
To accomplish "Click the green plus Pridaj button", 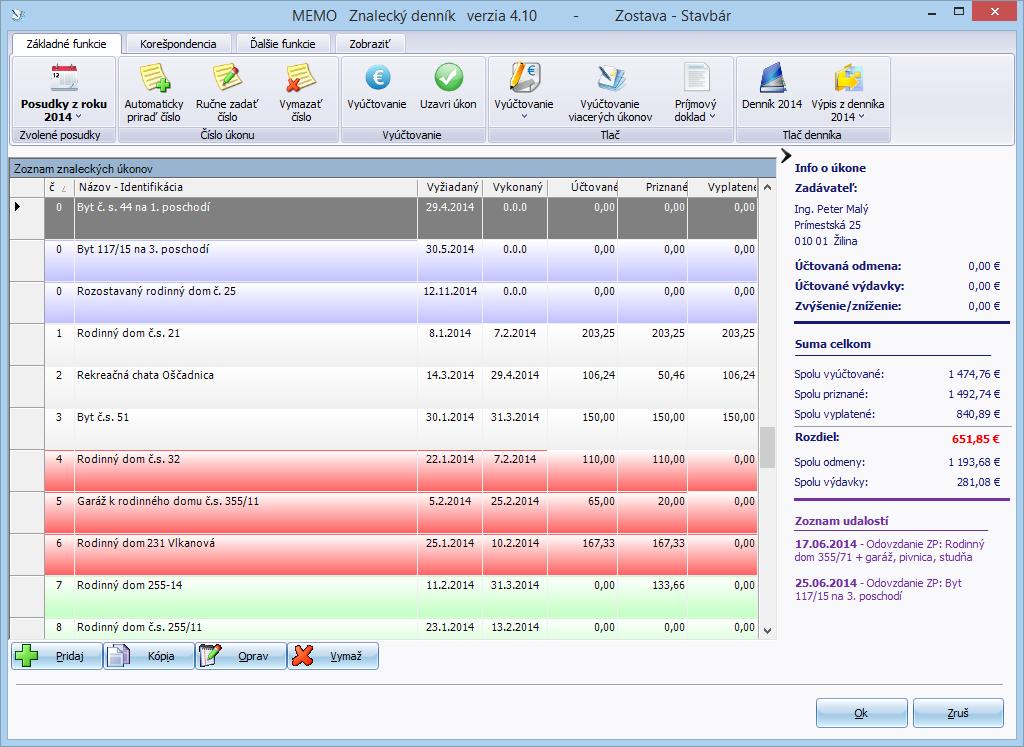I will (x=57, y=656).
